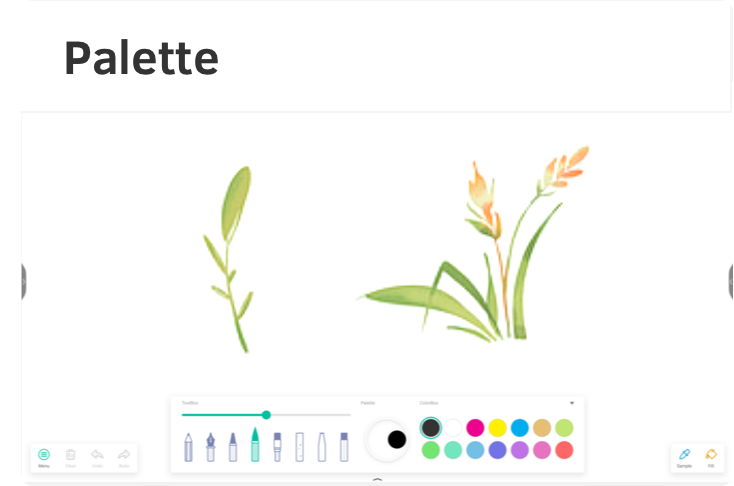
Task: Click the black dot on Palette wheel
Action: [x=397, y=439]
